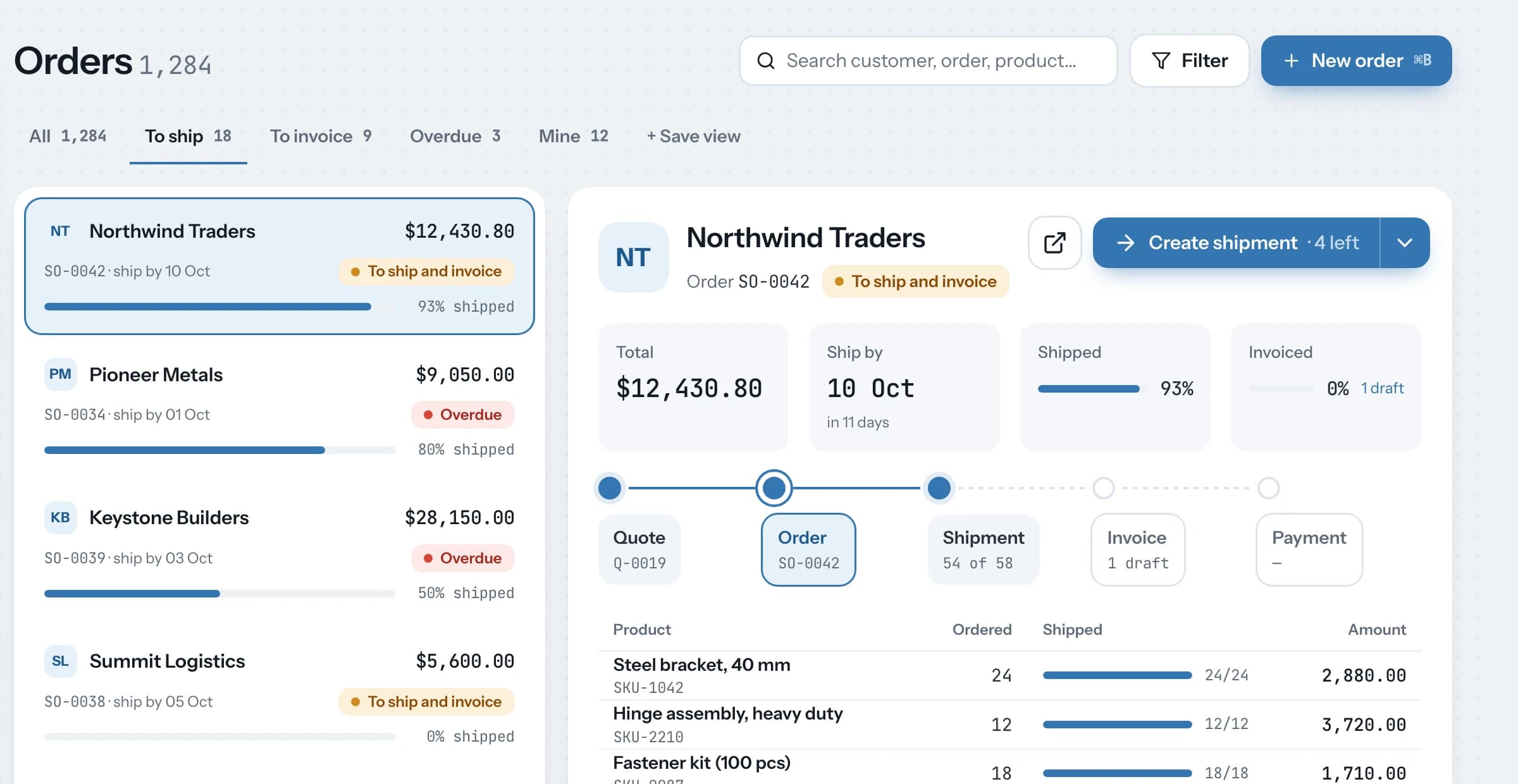Click the NT avatar in the order list
1518x784 pixels.
click(60, 231)
